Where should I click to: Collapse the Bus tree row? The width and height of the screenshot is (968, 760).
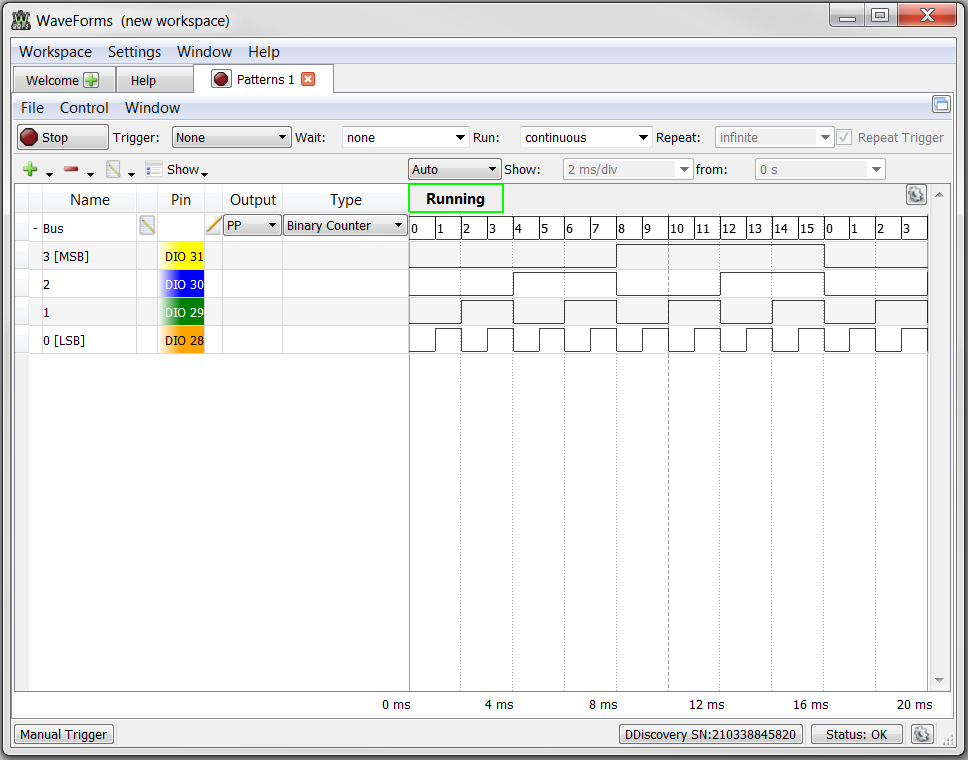click(35, 228)
